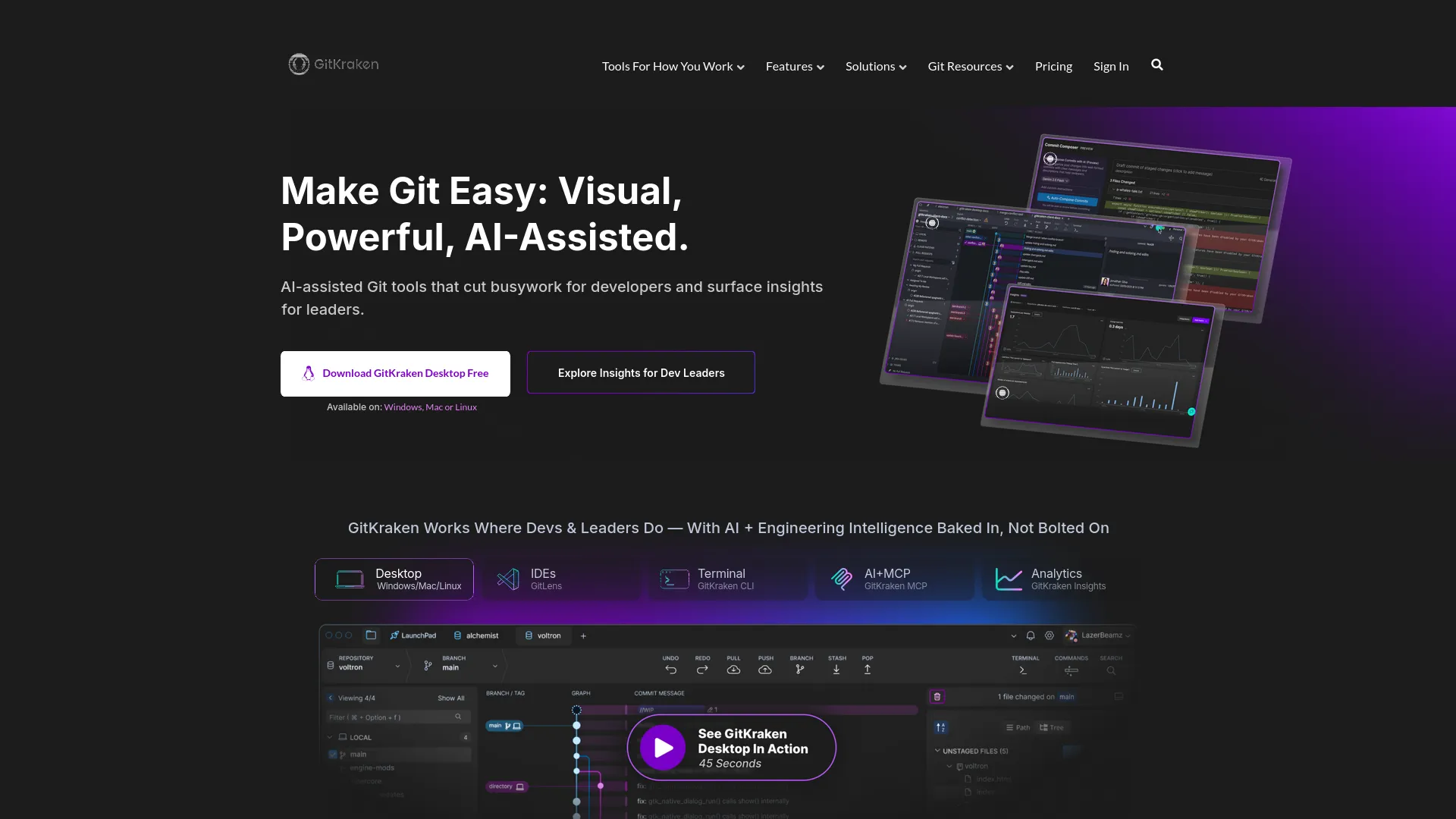Image resolution: width=1456 pixels, height=819 pixels.
Task: Click the notification bell icon in the preview
Action: pyautogui.click(x=1031, y=635)
